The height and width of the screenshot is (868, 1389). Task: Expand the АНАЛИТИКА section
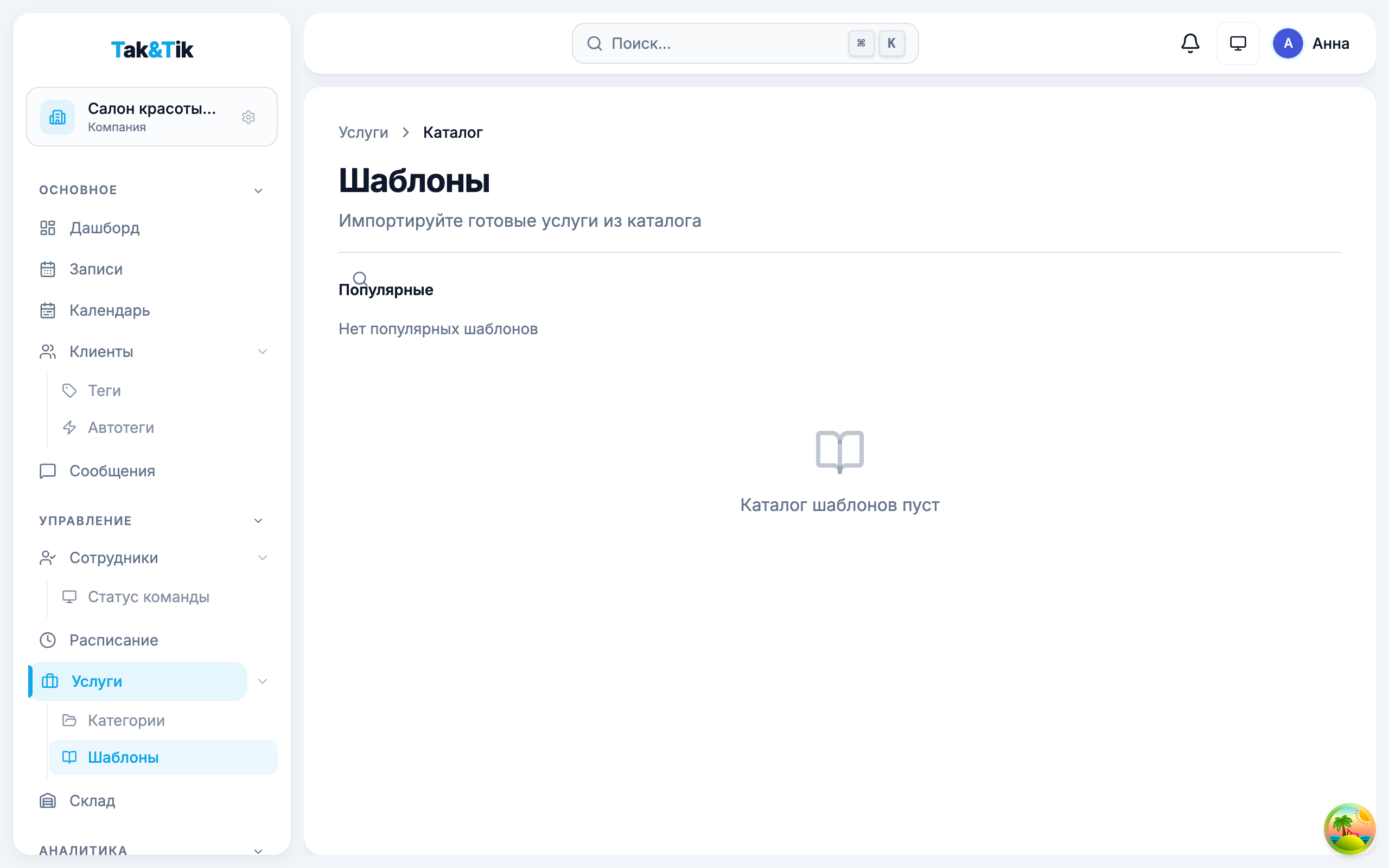tap(258, 851)
